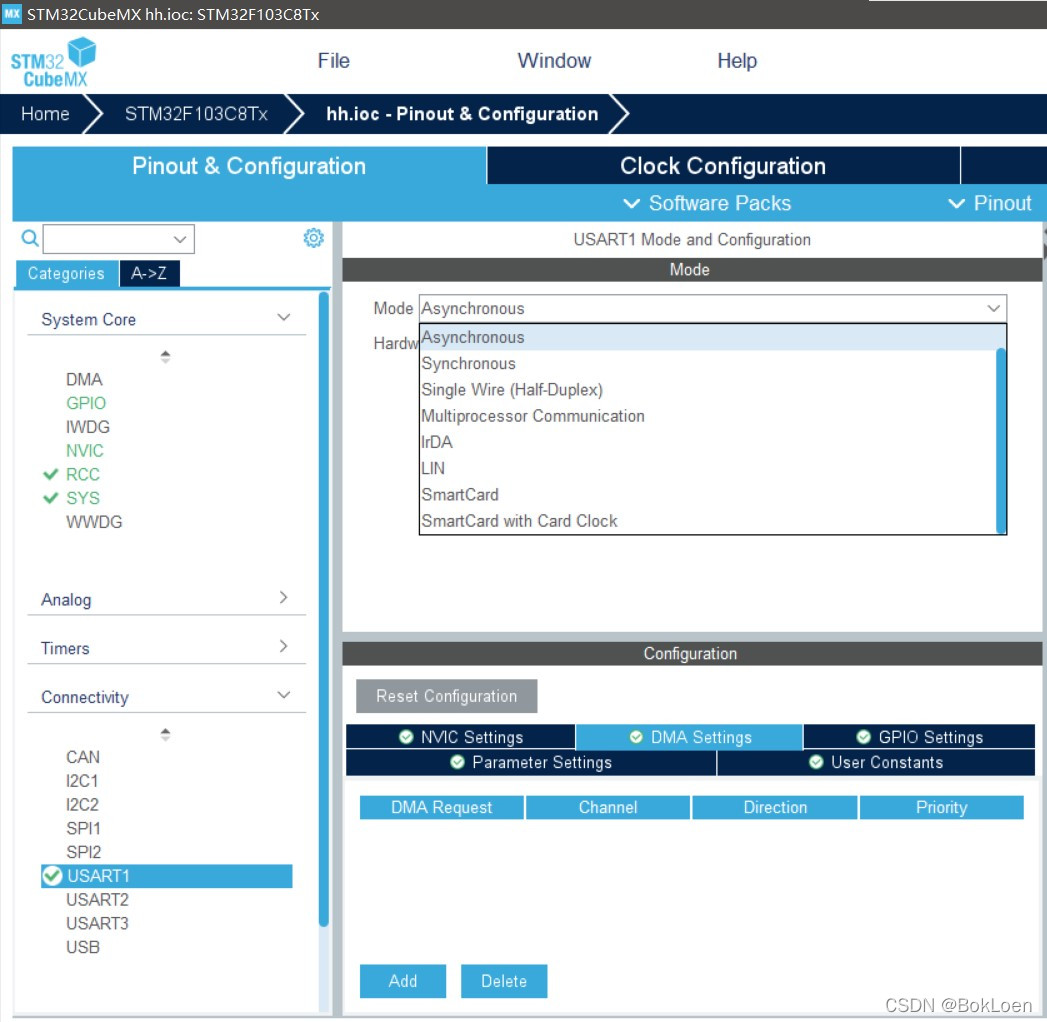Select USART3 peripheral
This screenshot has width=1047, height=1022.
[97, 923]
